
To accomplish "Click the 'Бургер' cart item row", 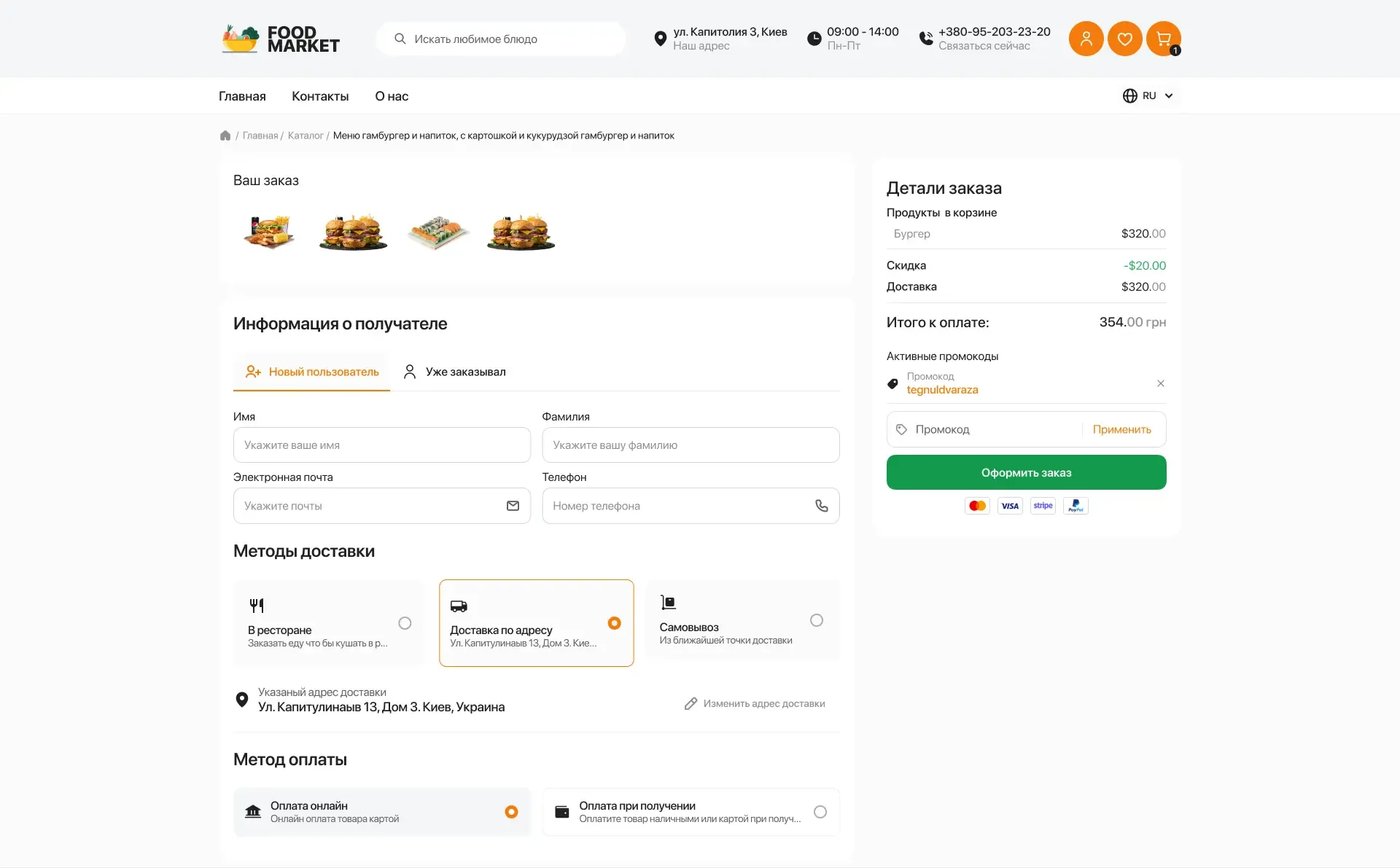I will coord(1026,233).
